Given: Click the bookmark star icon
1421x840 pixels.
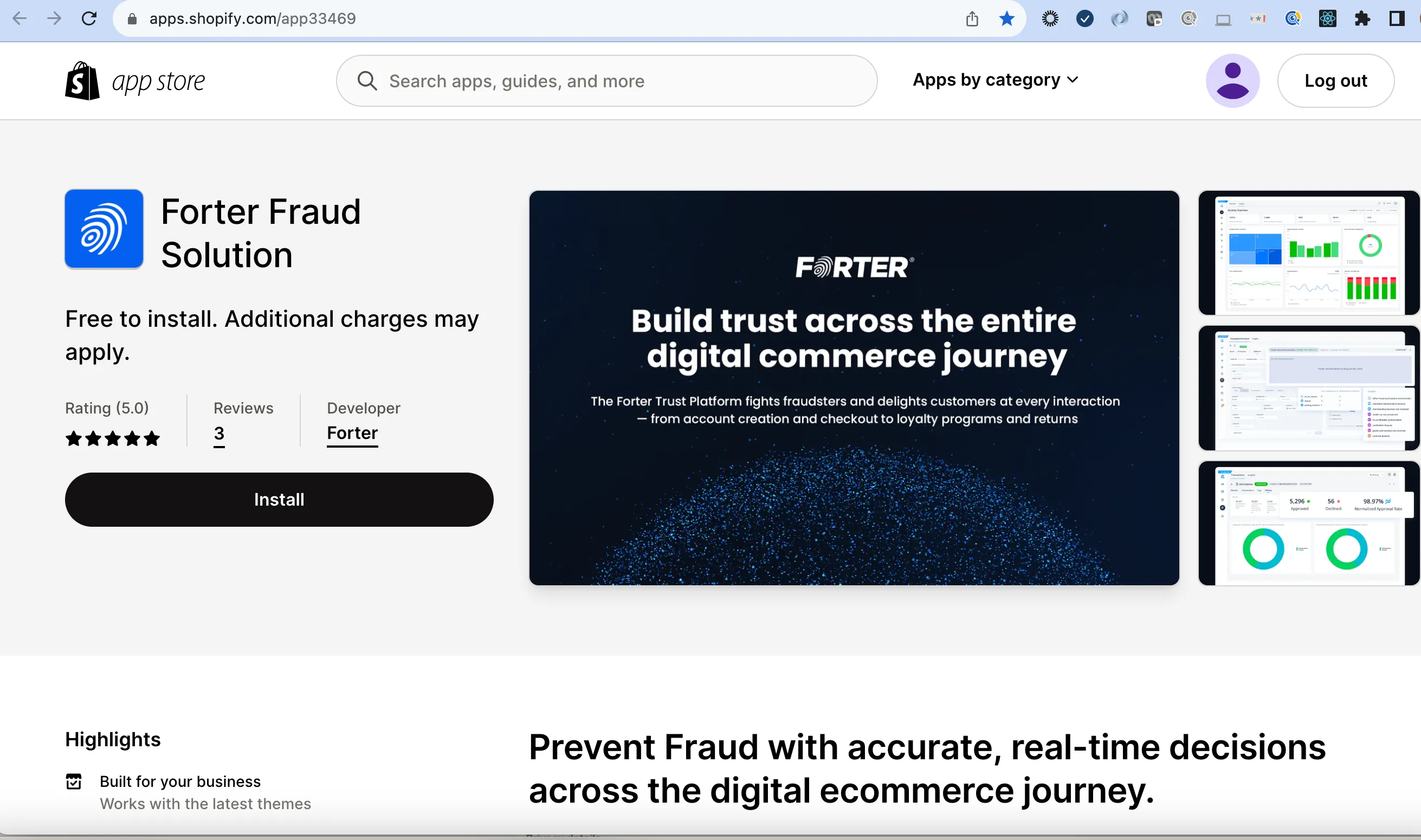Looking at the screenshot, I should click(1006, 18).
